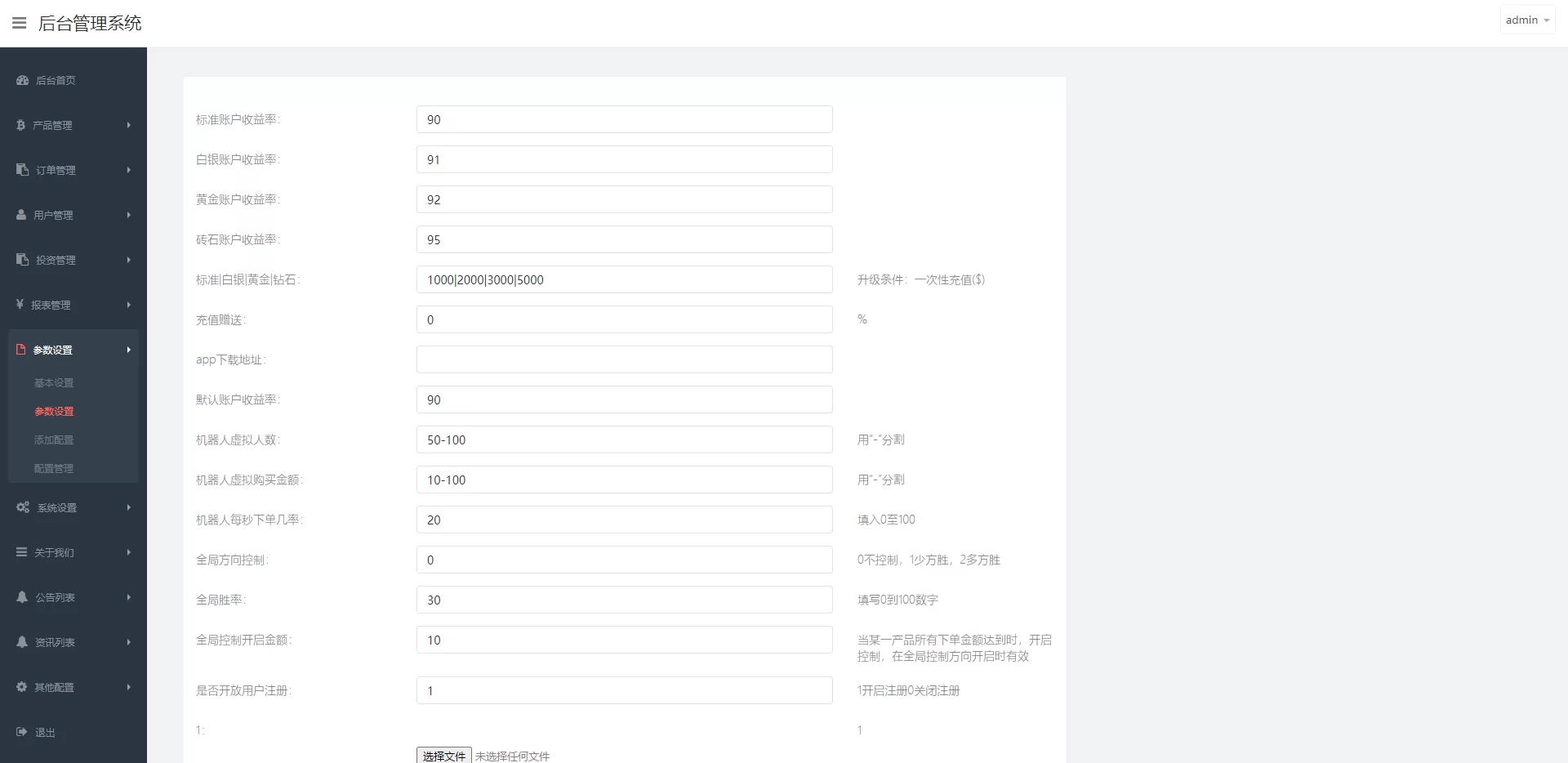This screenshot has width=1568, height=763.
Task: Switch to 基本设置 sub-menu item
Action: [x=54, y=382]
